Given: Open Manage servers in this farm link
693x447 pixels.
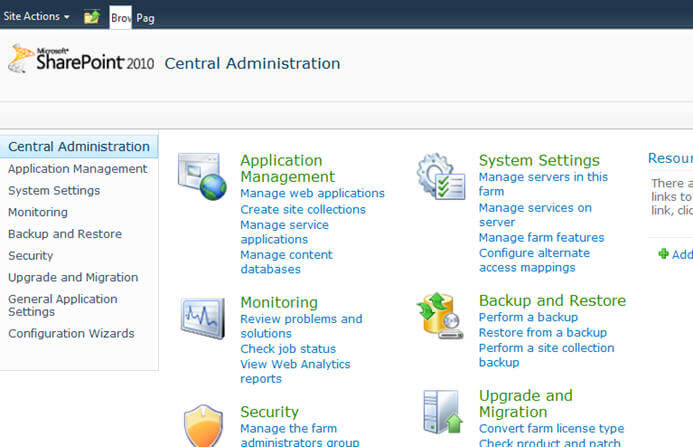Looking at the screenshot, I should 544,184.
